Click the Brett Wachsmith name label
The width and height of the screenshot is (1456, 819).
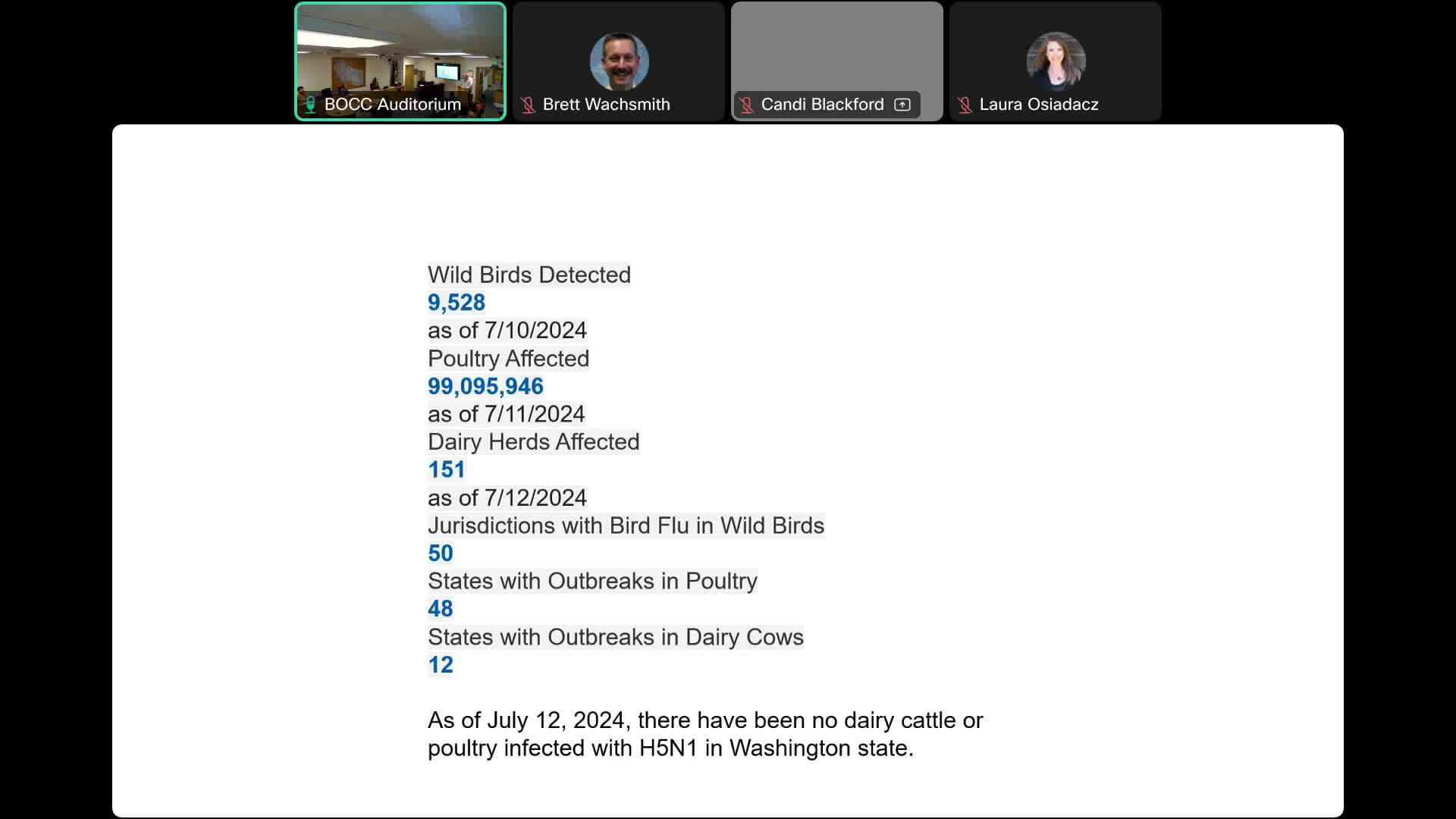606,105
